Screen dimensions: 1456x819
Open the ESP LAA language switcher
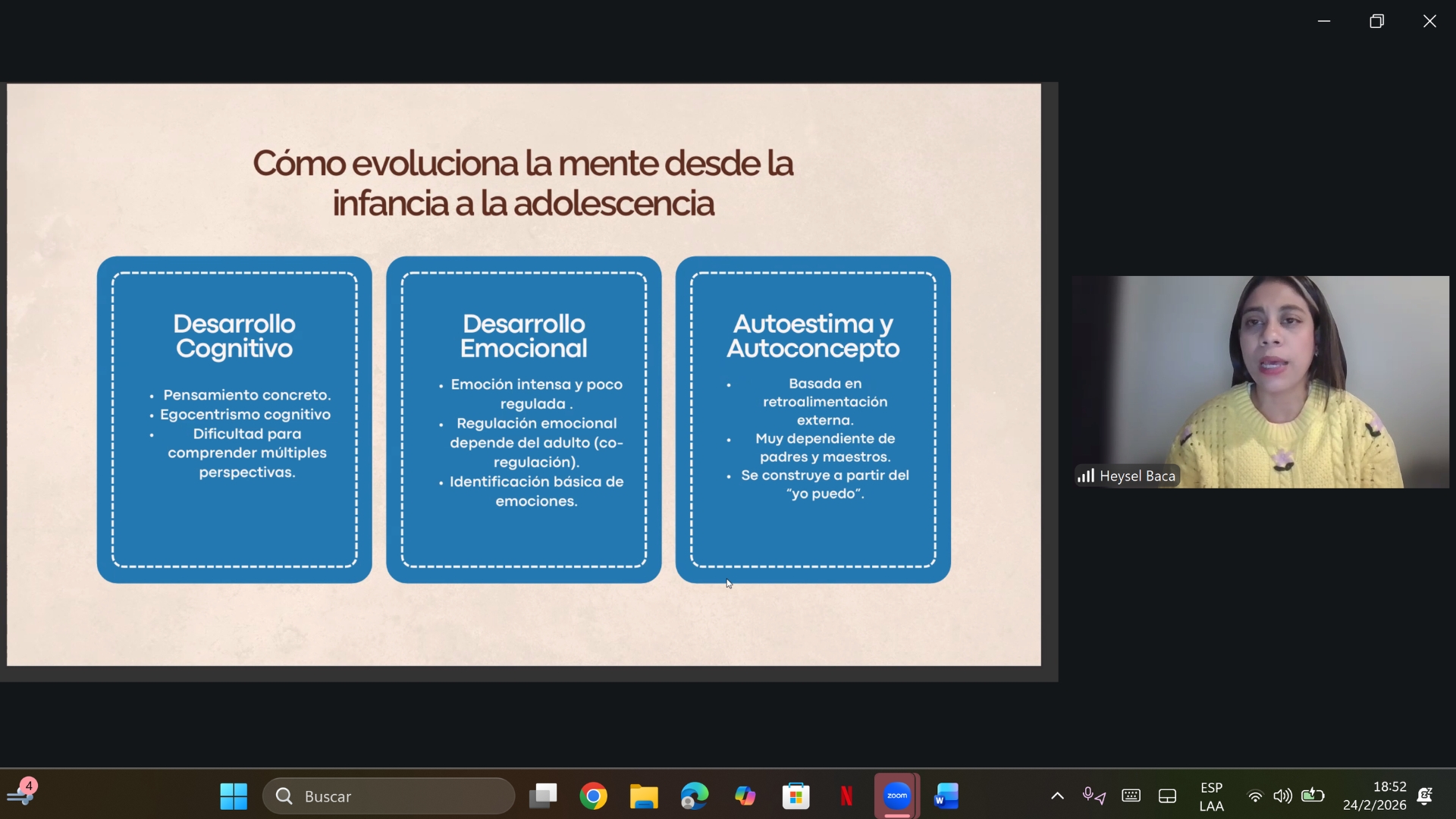[x=1211, y=796]
